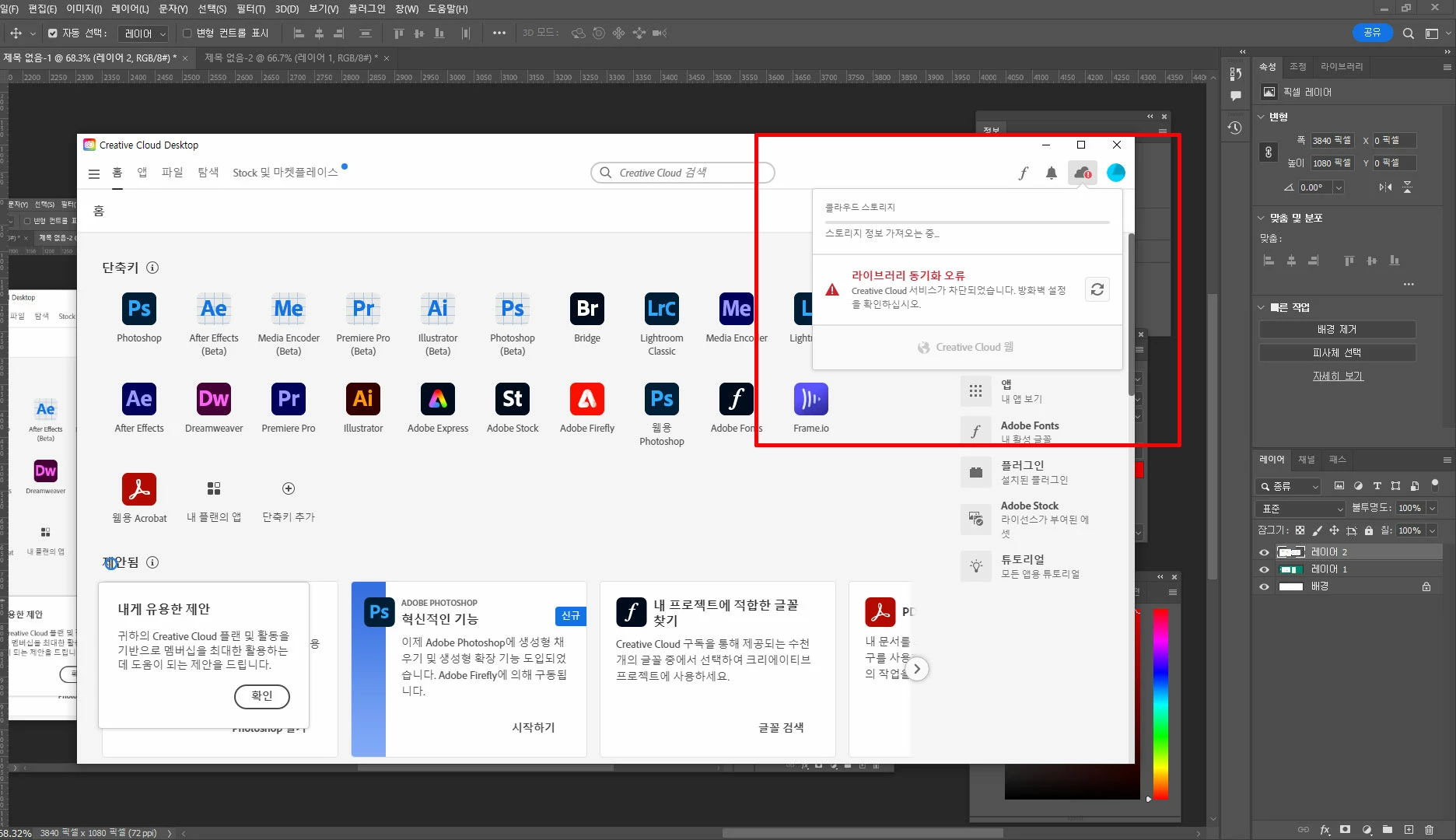The width and height of the screenshot is (1456, 840).
Task: Toggle lock all icon in Layers panel
Action: pos(1369,530)
